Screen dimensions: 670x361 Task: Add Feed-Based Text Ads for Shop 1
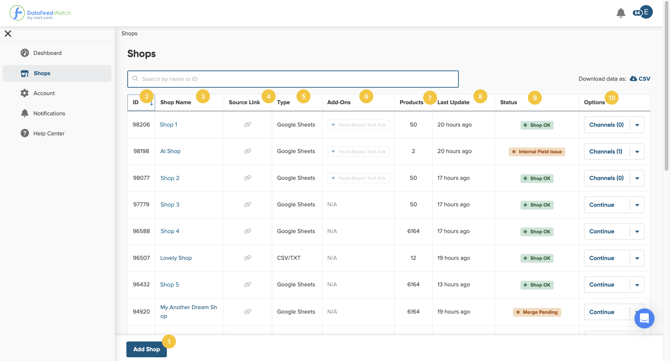pos(359,125)
